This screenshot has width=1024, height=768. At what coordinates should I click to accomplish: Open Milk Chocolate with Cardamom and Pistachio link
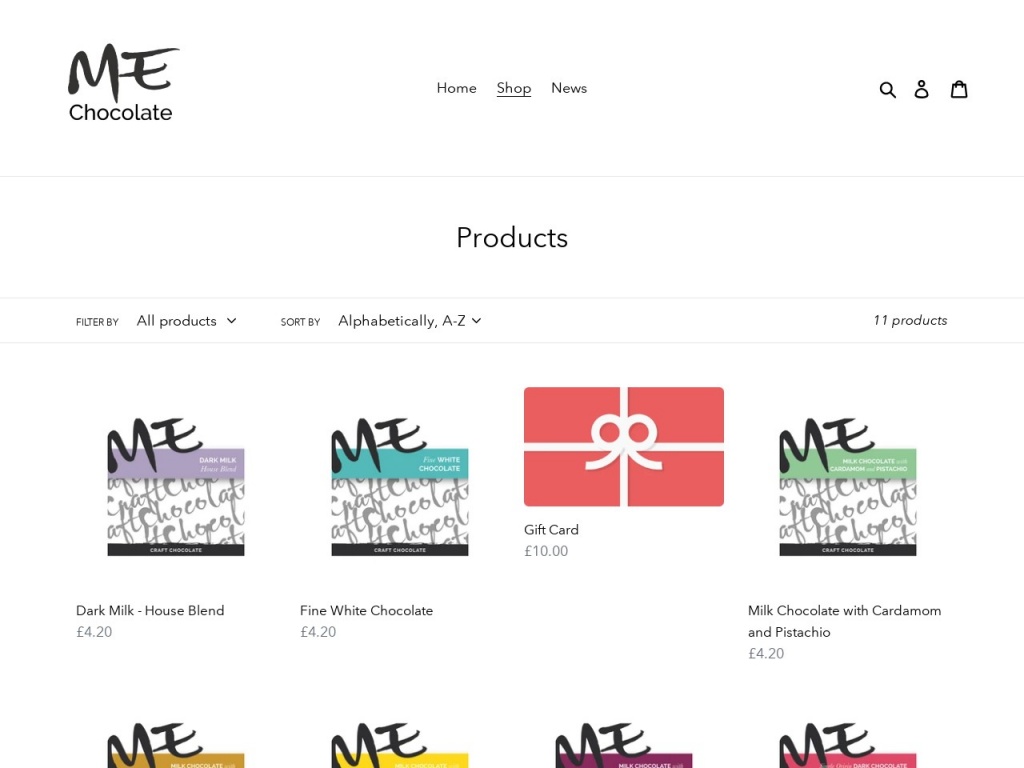(844, 620)
